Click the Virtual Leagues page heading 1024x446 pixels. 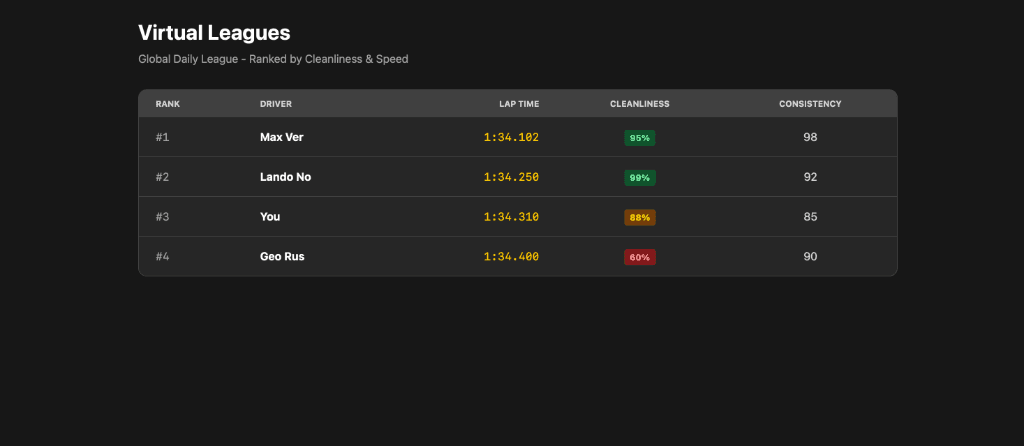coord(214,33)
